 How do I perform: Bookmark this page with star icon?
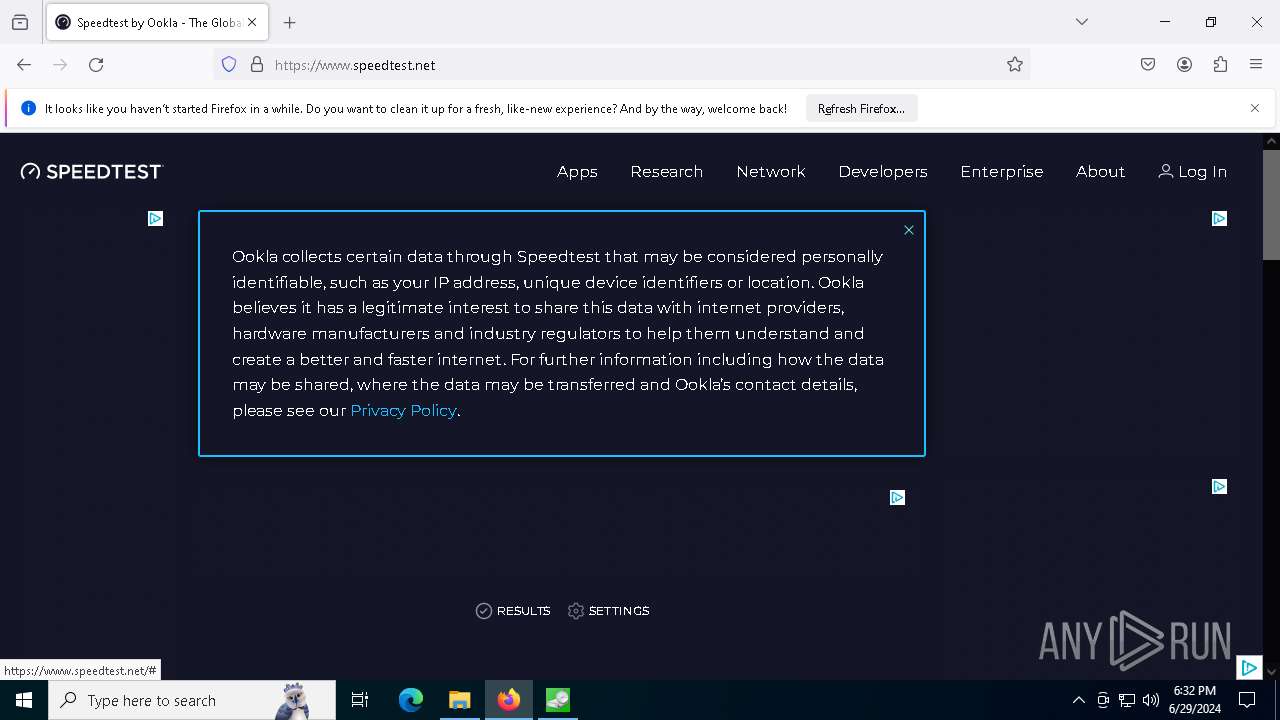[x=1015, y=65]
